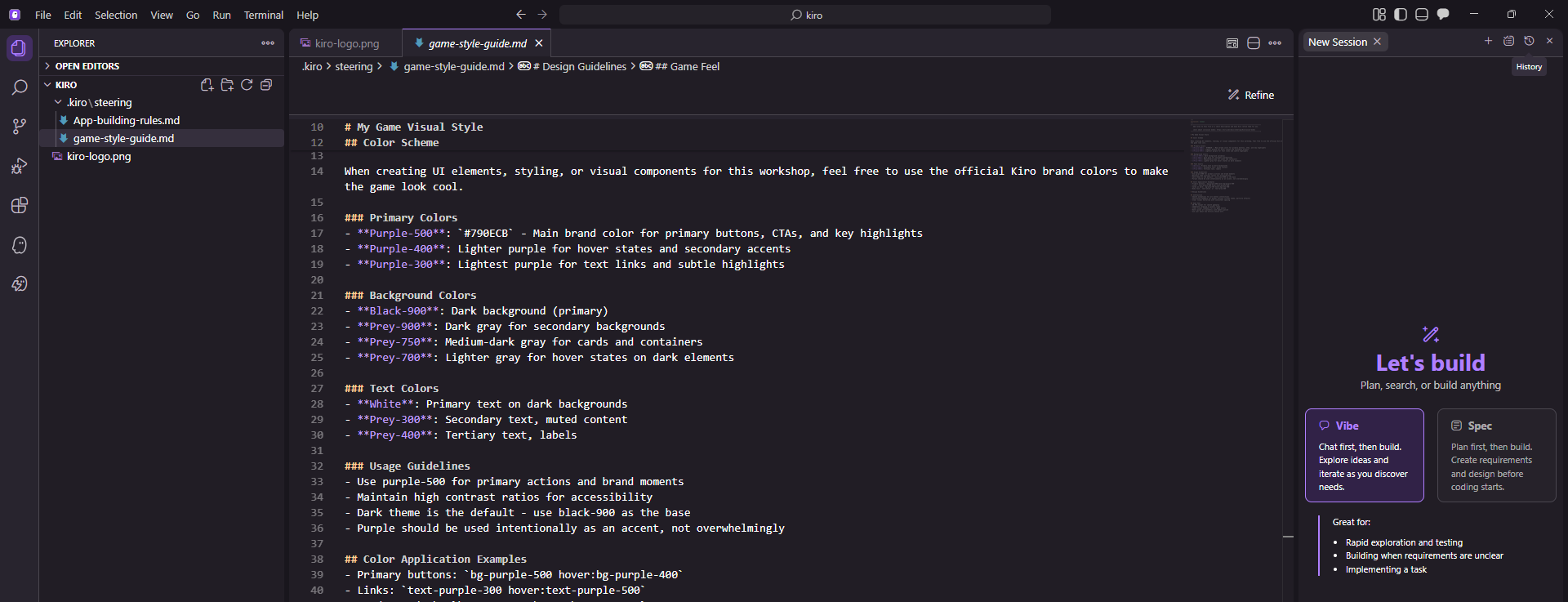Open App-building-rules.md in file tree
The image size is (1568, 602).
162,120
